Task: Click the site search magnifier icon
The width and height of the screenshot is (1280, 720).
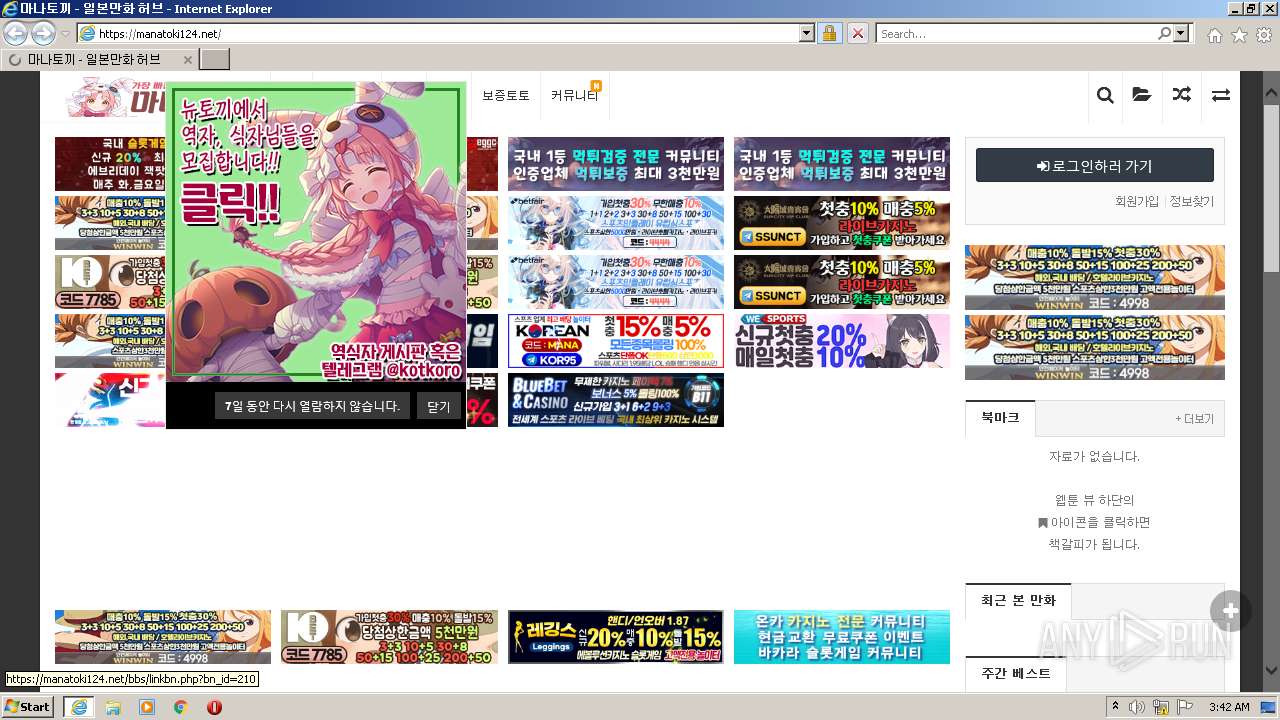Action: pos(1105,95)
